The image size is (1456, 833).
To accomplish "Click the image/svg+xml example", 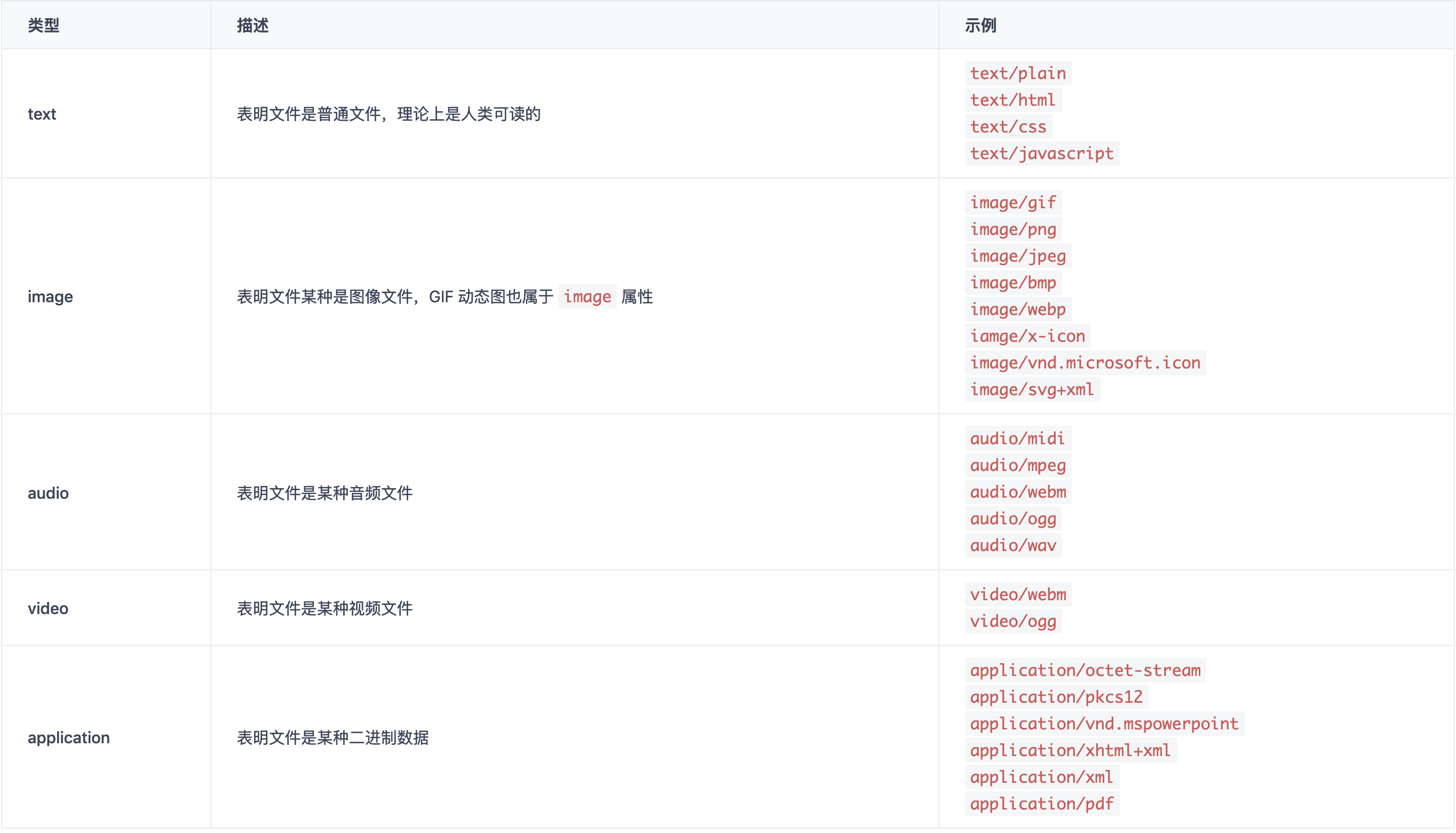I will coord(1032,390).
